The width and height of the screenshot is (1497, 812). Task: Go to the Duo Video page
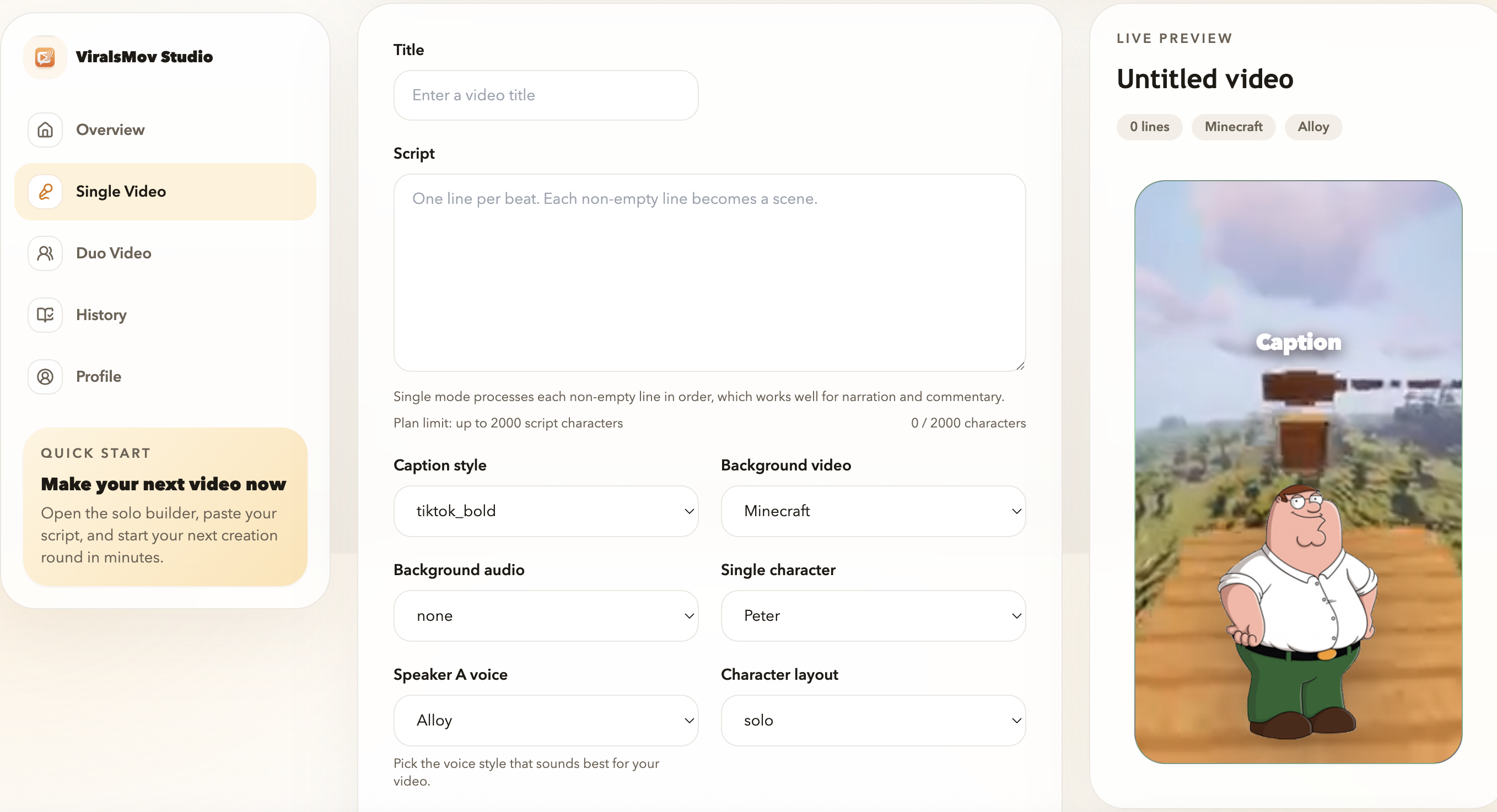pos(114,253)
